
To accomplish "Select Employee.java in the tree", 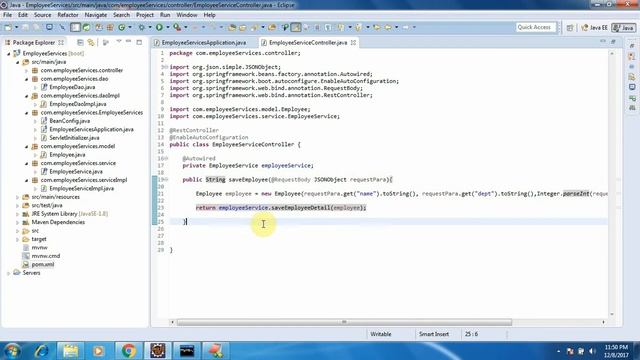I will pyautogui.click(x=67, y=155).
